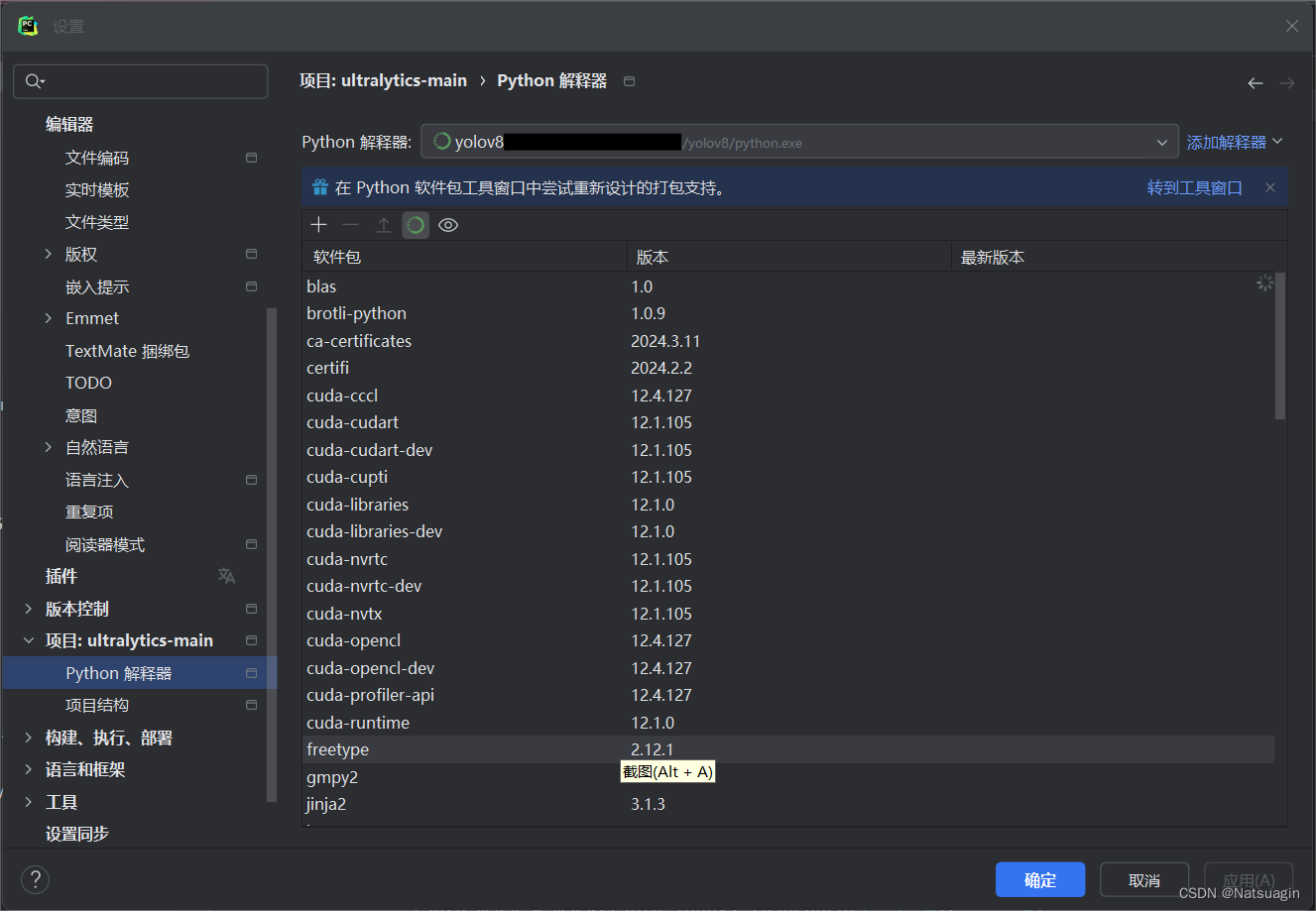Select the cuda-nvrtc package row

pyautogui.click(x=788, y=559)
